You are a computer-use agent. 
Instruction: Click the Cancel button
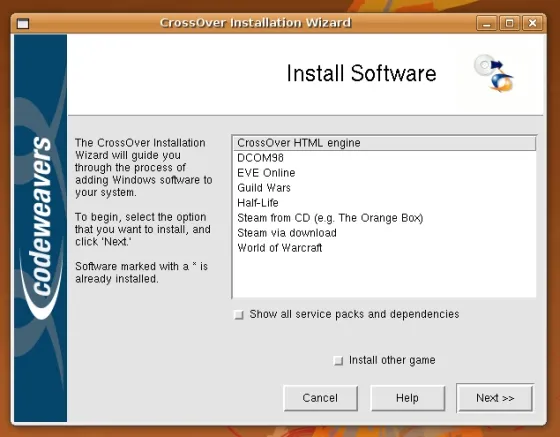pos(320,398)
